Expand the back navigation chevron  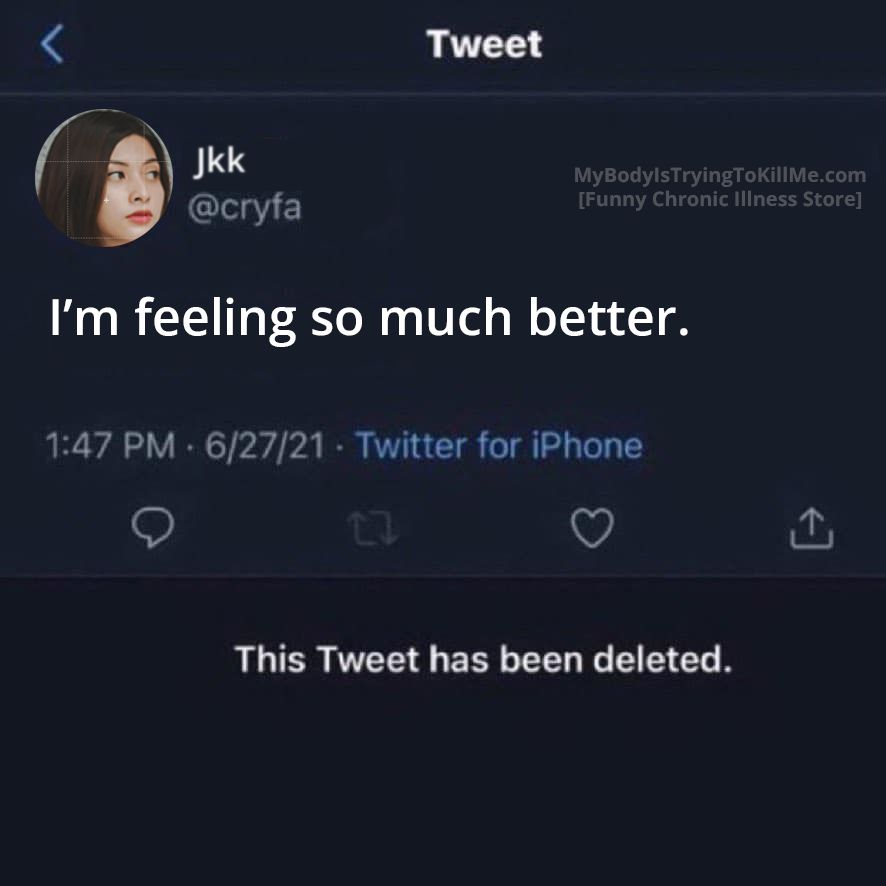pos(53,44)
